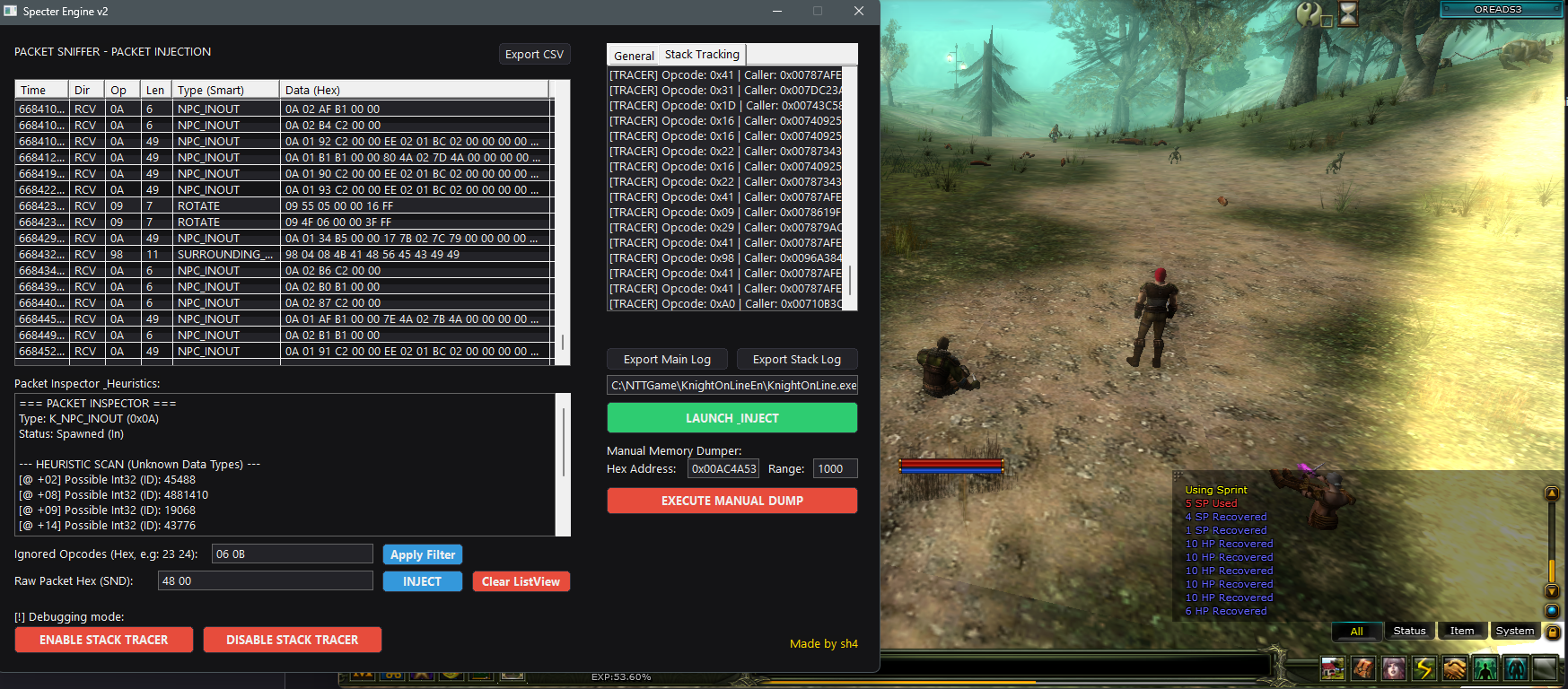Viewport: 1568px width, 689px height.
Task: Select the System tab in game log
Action: coord(1515,631)
